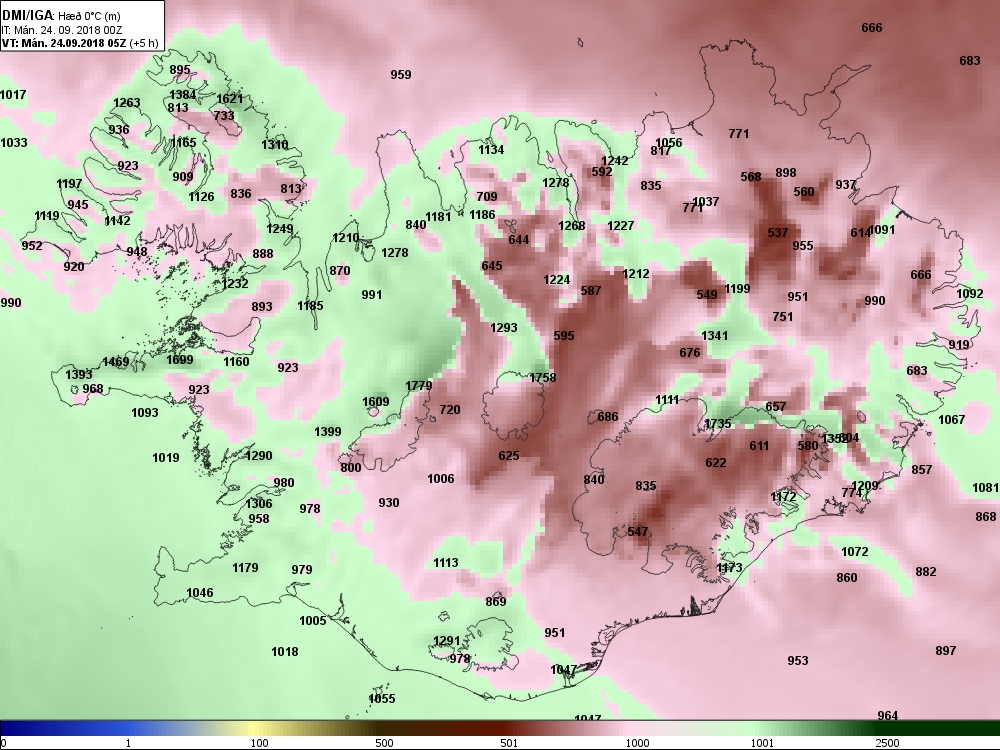The image size is (1000, 750).
Task: Select the map value 1134
Action: coord(491,150)
